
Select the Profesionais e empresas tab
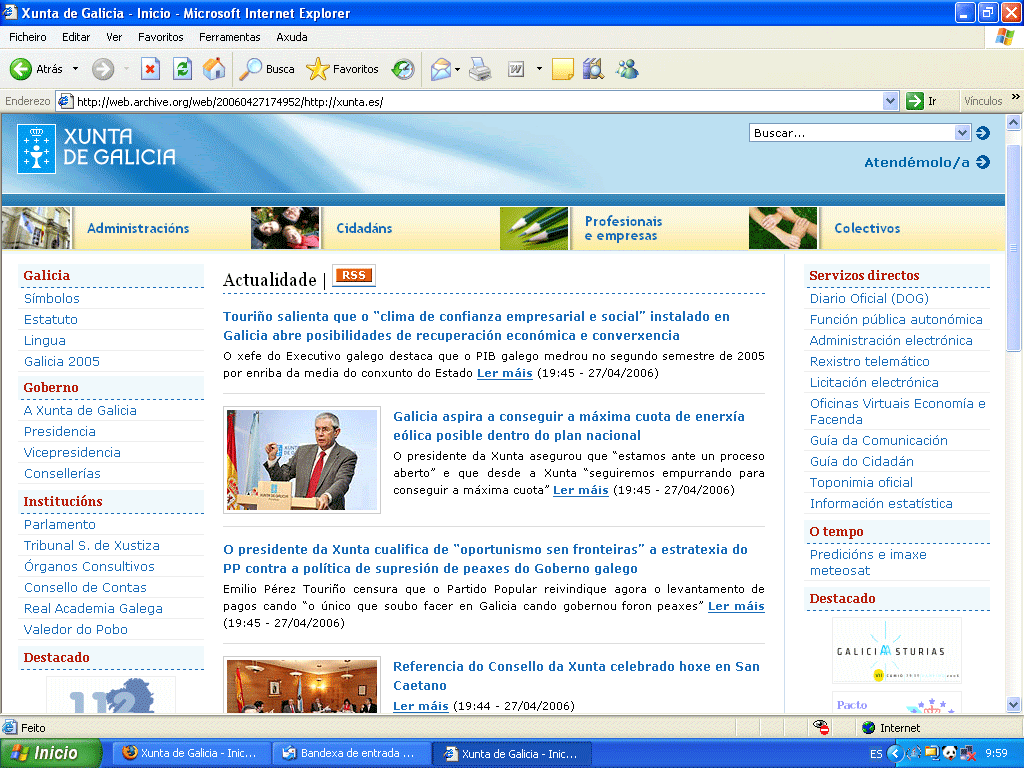pos(624,228)
